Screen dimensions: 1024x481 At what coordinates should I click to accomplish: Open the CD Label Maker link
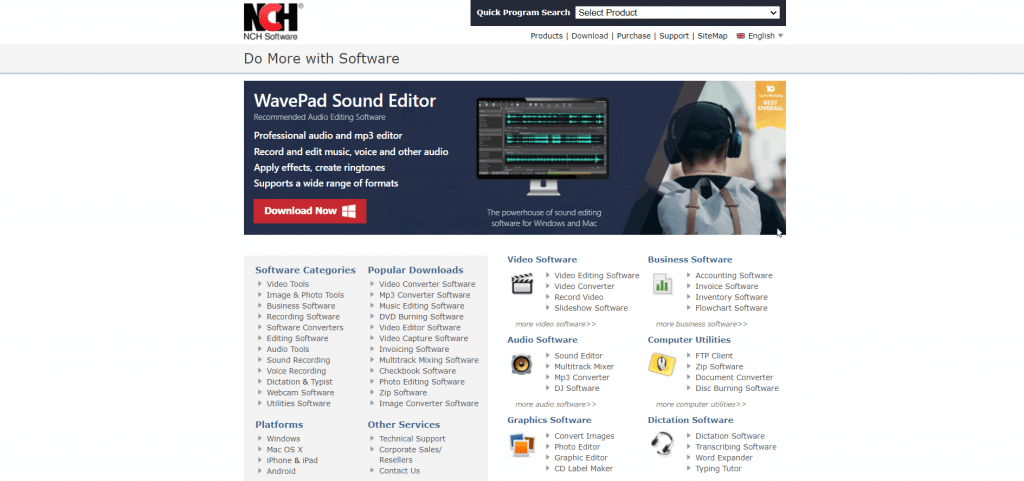click(583, 469)
